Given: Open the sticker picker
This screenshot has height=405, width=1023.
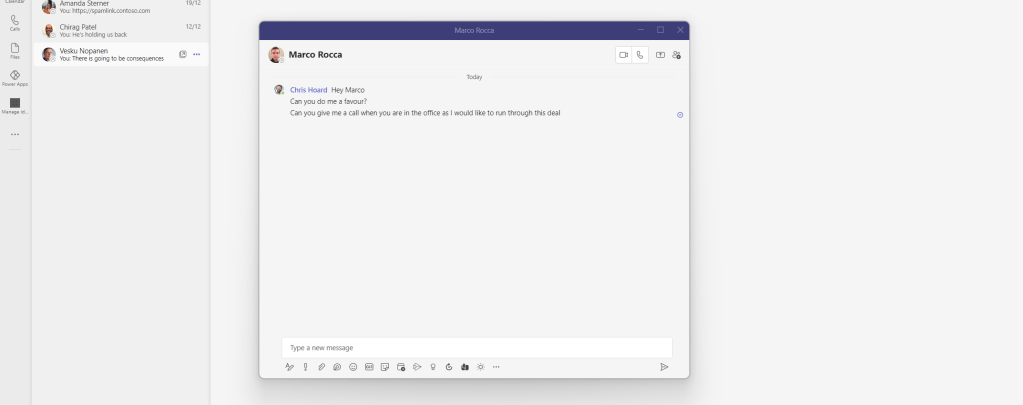Looking at the screenshot, I should pyautogui.click(x=385, y=367).
